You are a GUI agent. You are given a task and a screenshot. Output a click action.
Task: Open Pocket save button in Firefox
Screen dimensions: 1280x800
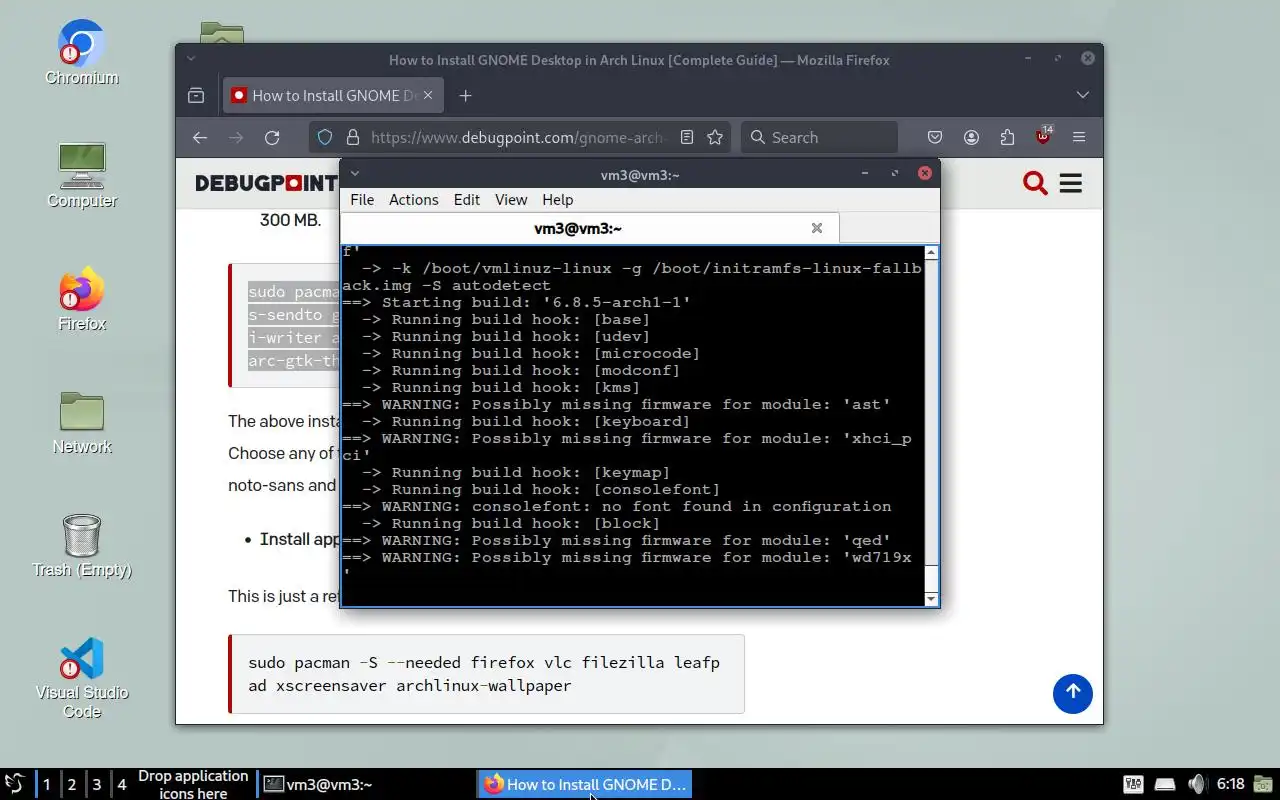(x=935, y=137)
